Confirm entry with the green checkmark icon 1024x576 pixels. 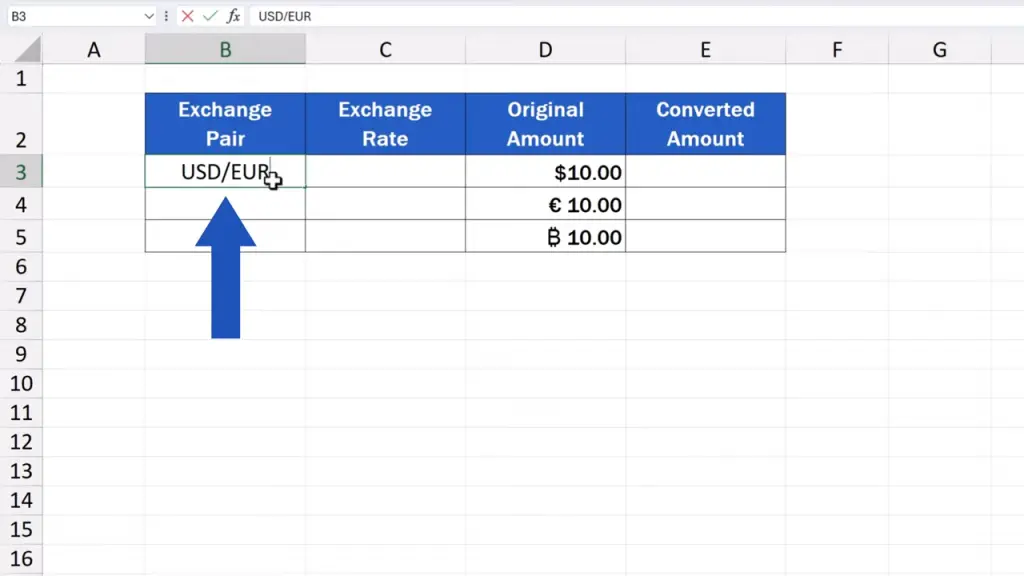tap(210, 16)
